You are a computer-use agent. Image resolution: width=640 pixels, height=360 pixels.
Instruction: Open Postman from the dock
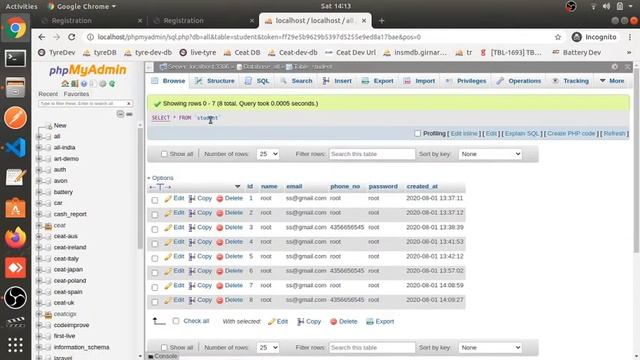point(16,118)
